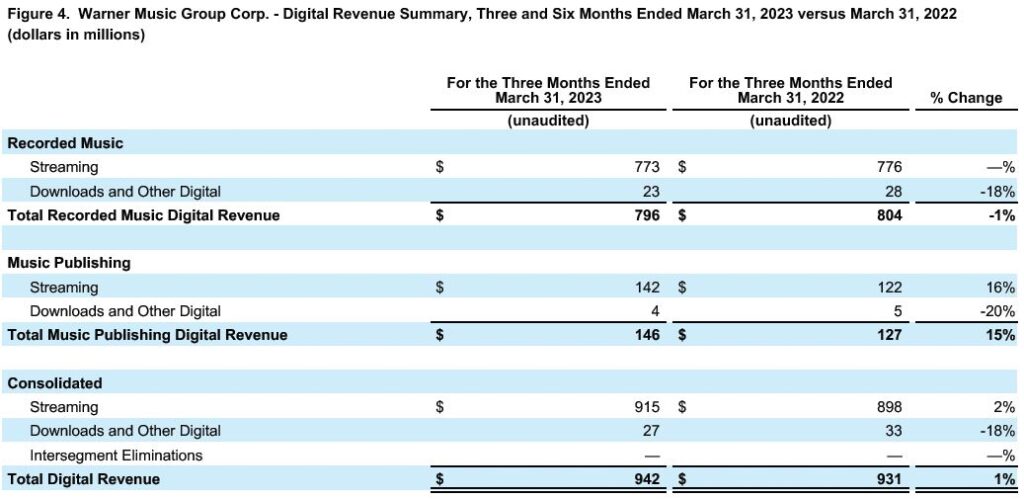The image size is (1024, 499).
Task: Select the value 142 in Music Publishing Streaming
Action: 647,287
